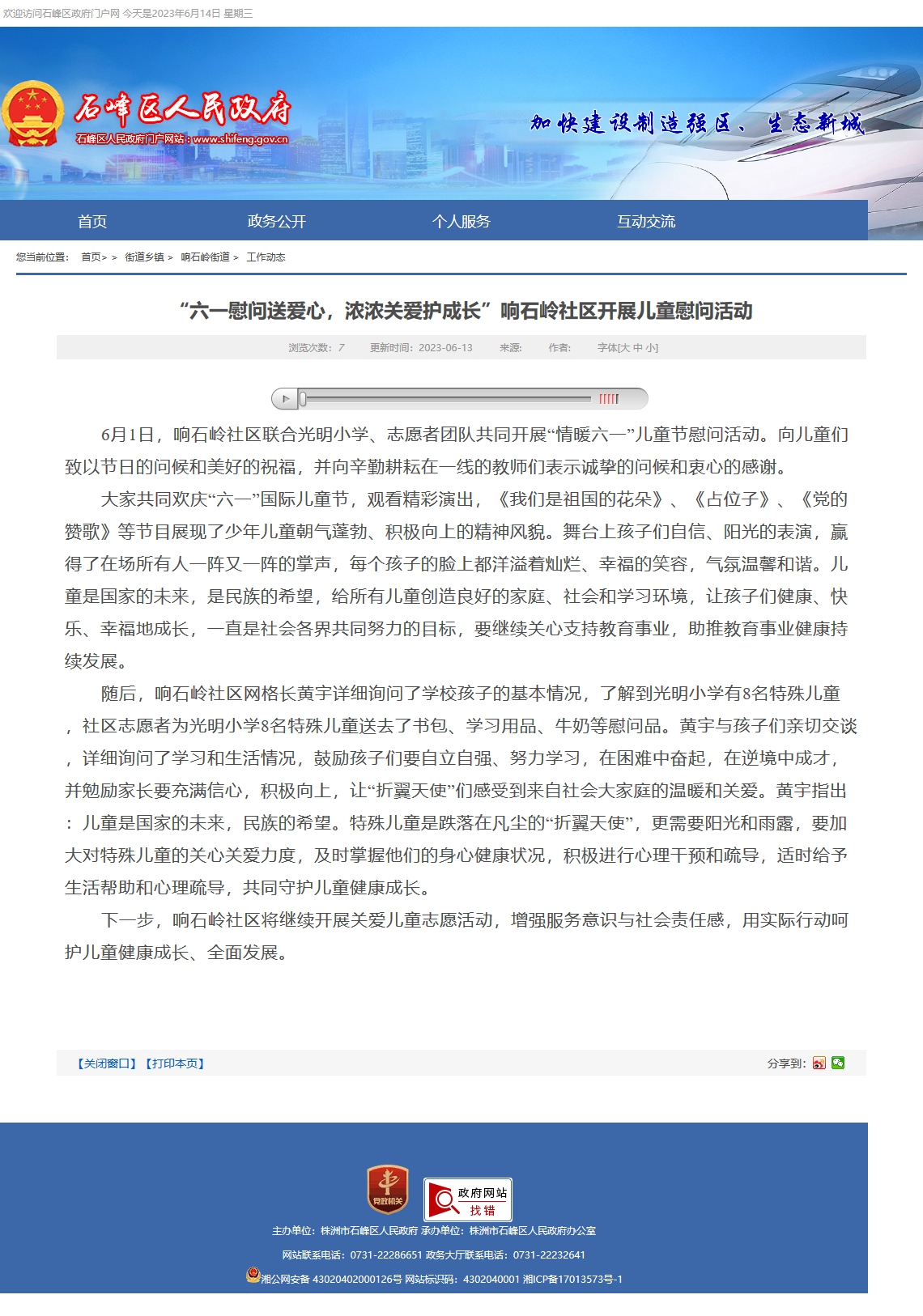This screenshot has height=1316, width=923.
Task: Click the police shield filing icon
Action: coord(253,1275)
